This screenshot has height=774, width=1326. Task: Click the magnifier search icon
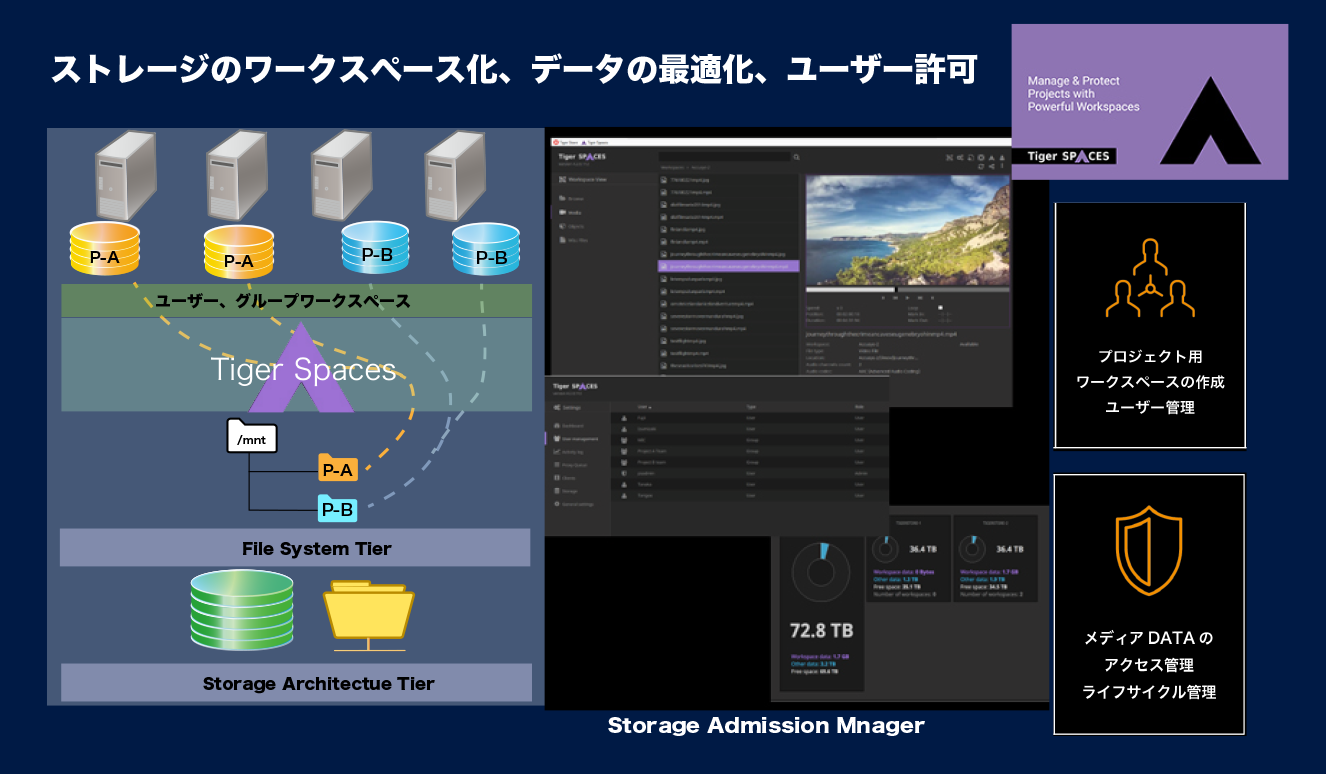click(x=796, y=157)
